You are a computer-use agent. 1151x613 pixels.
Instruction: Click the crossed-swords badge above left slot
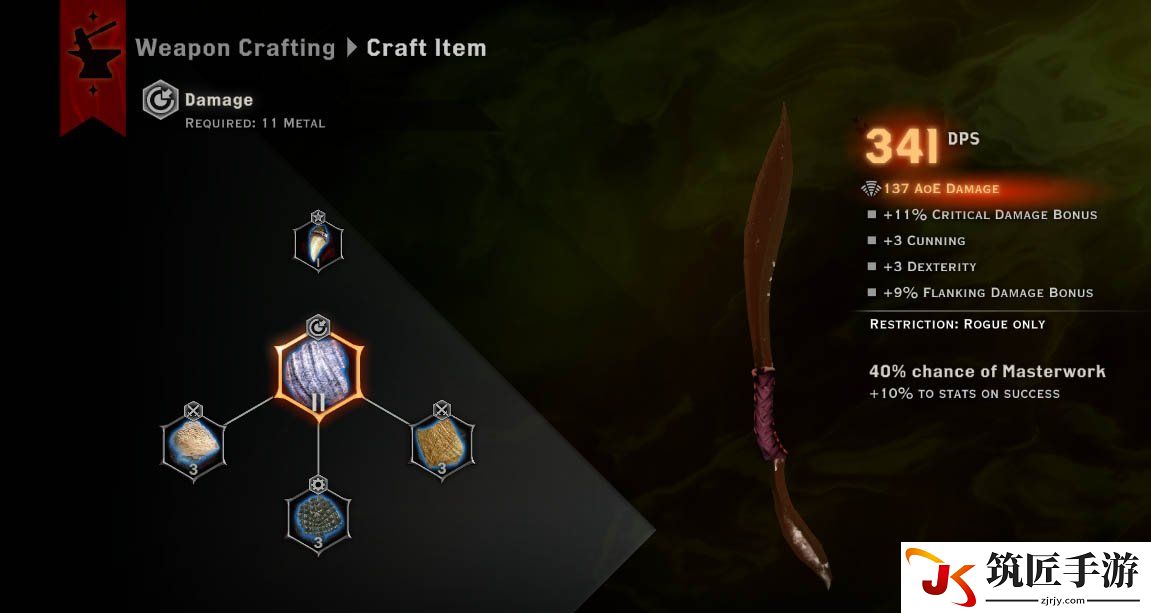[193, 410]
